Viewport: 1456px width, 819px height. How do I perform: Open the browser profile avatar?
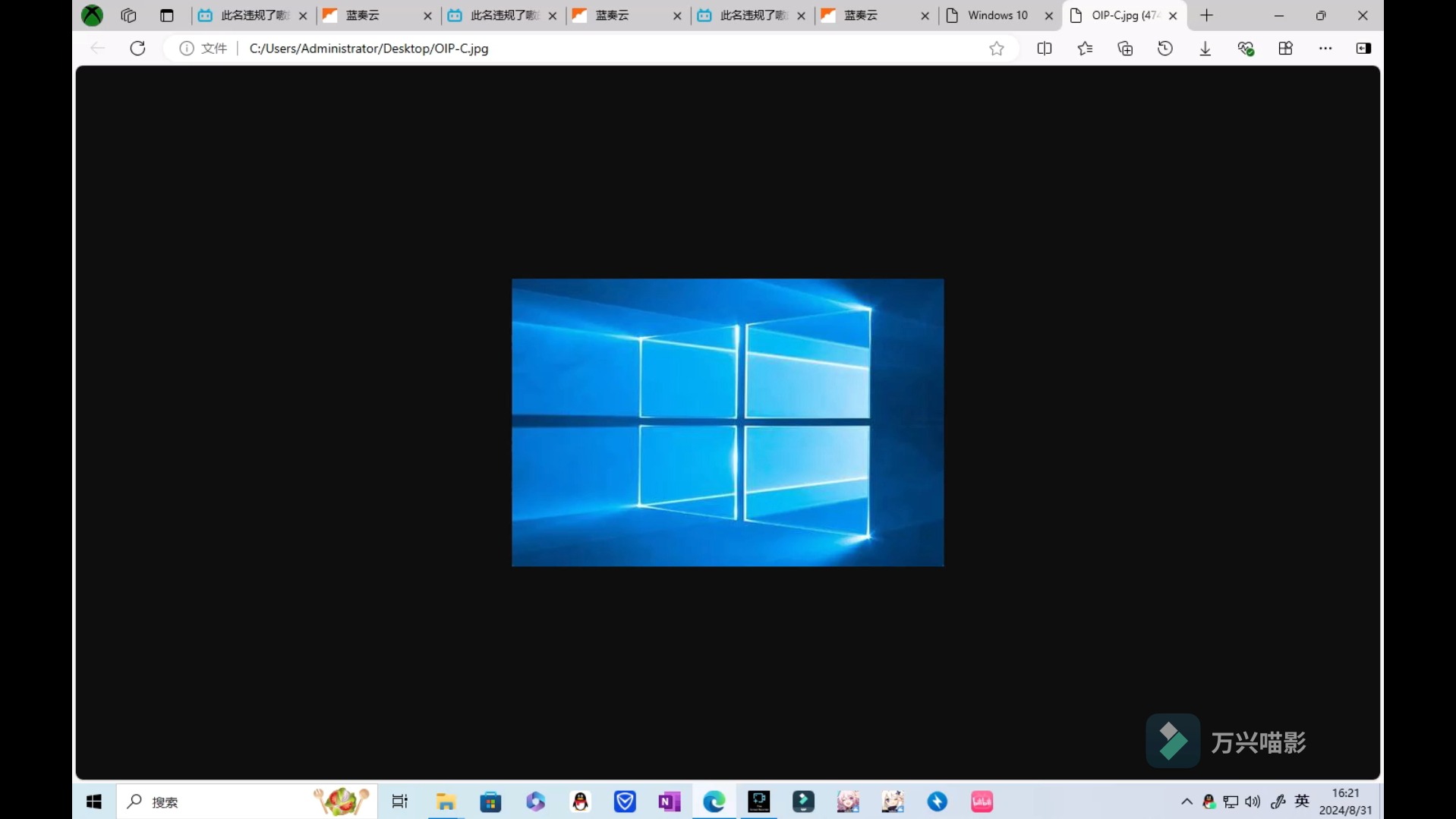(92, 15)
